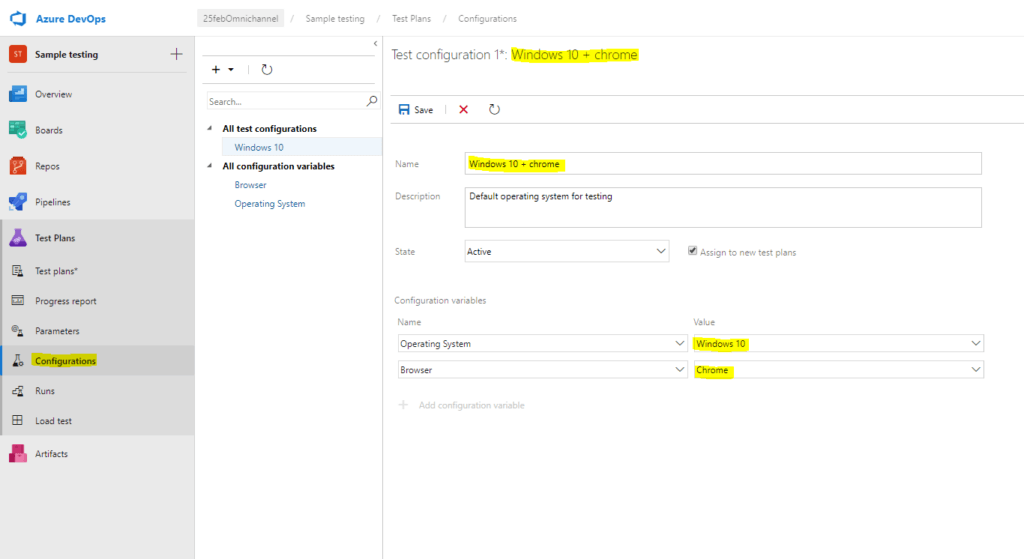Go to Repos in sidebar menu
1024x559 pixels.
(x=47, y=166)
